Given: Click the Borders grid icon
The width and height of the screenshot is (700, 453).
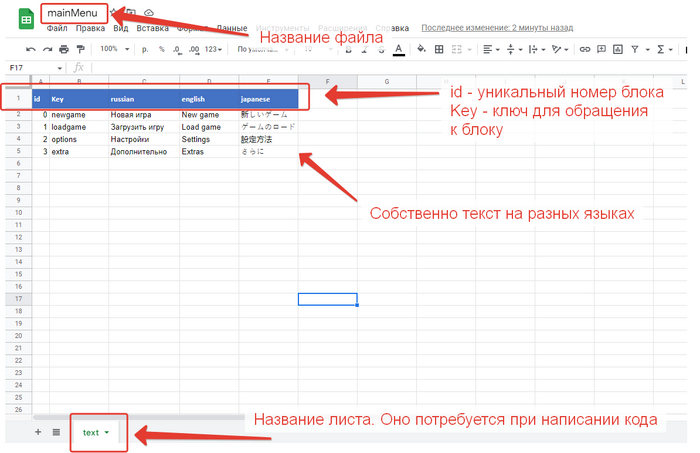Looking at the screenshot, I should [x=439, y=48].
